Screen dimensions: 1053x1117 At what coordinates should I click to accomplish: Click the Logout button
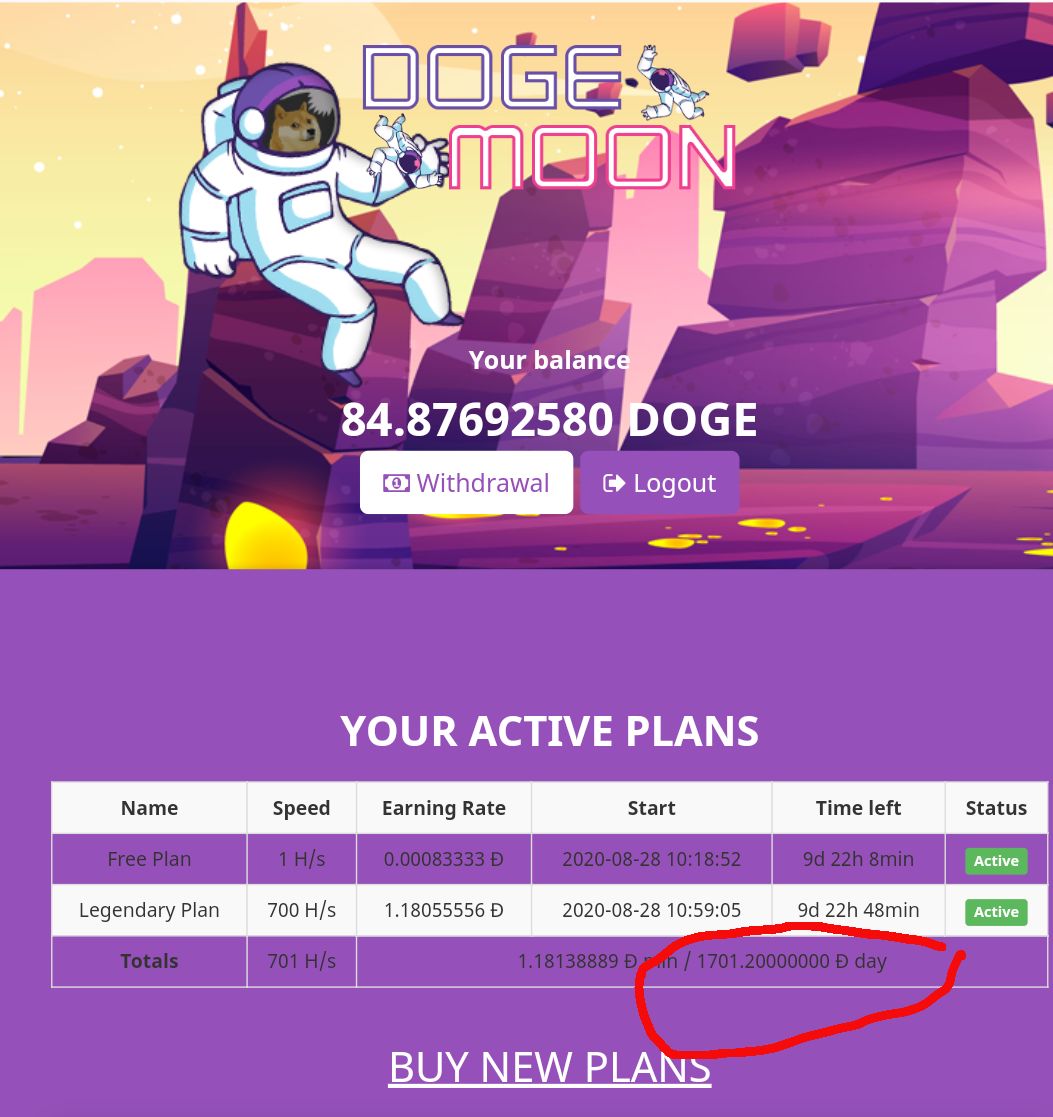pyautogui.click(x=659, y=482)
